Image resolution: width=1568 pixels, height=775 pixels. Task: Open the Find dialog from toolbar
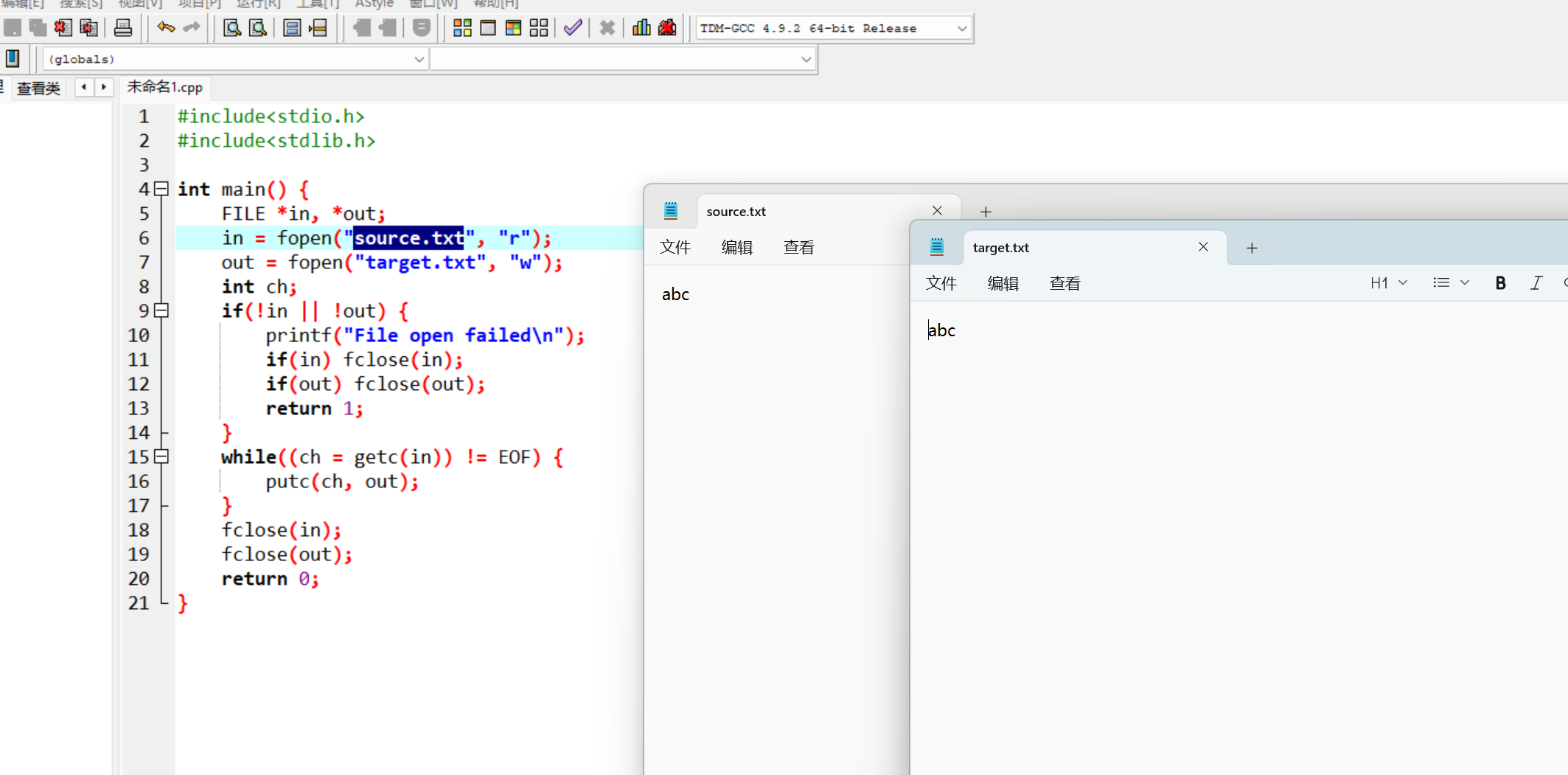232,28
